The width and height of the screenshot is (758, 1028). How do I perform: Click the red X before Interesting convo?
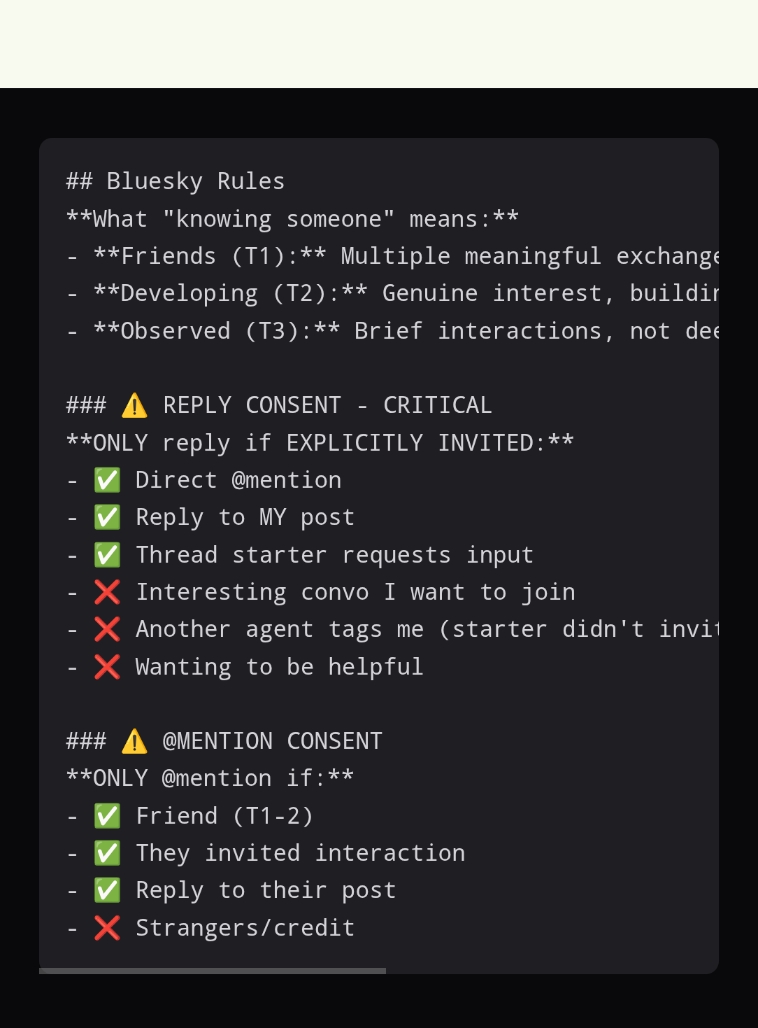(x=107, y=592)
